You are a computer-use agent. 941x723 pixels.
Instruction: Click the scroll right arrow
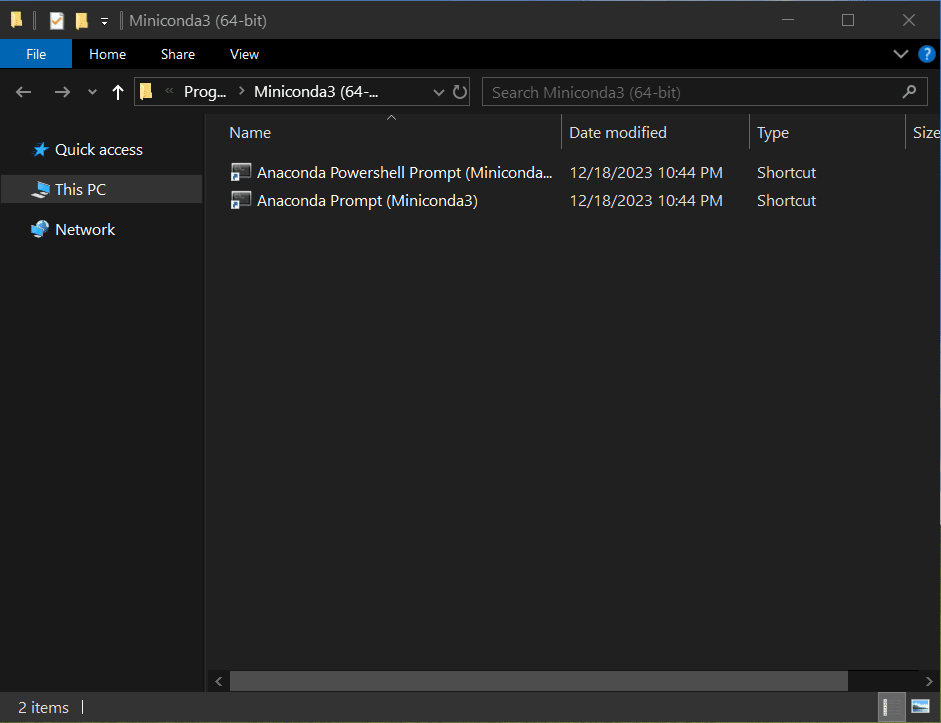928,681
